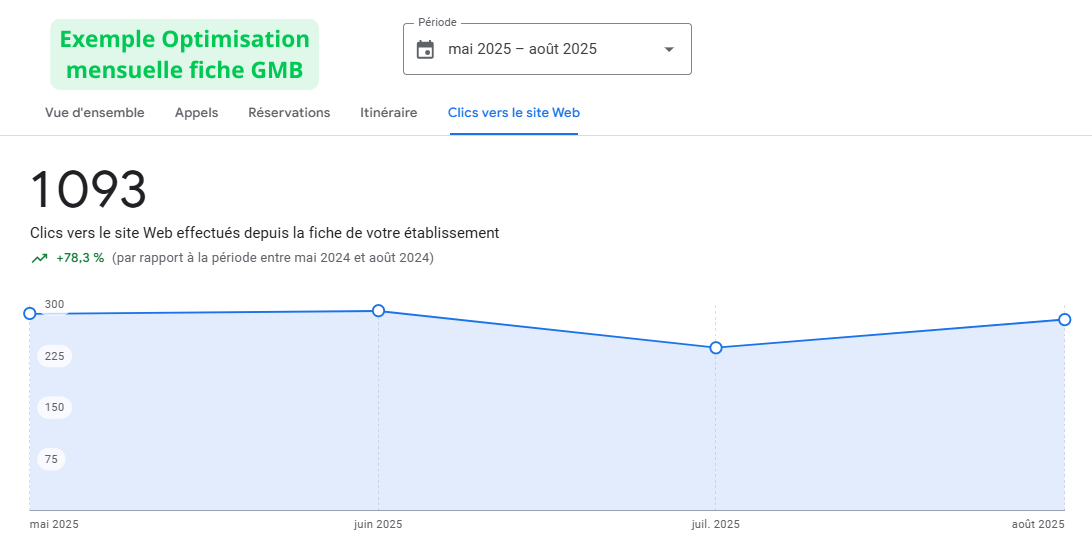This screenshot has height=544, width=1092.
Task: Switch to the Vue d'ensemble tab
Action: [x=95, y=113]
